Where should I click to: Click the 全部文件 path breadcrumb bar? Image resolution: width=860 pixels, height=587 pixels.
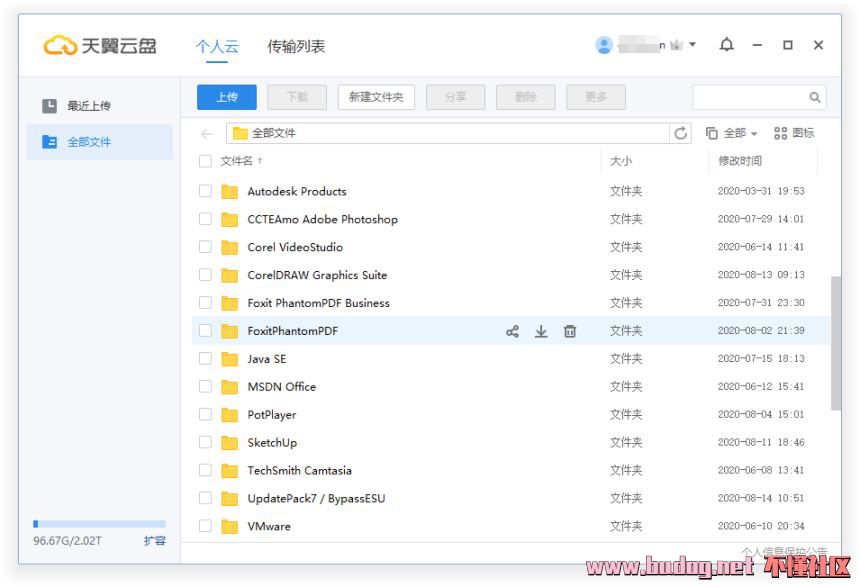coord(448,133)
